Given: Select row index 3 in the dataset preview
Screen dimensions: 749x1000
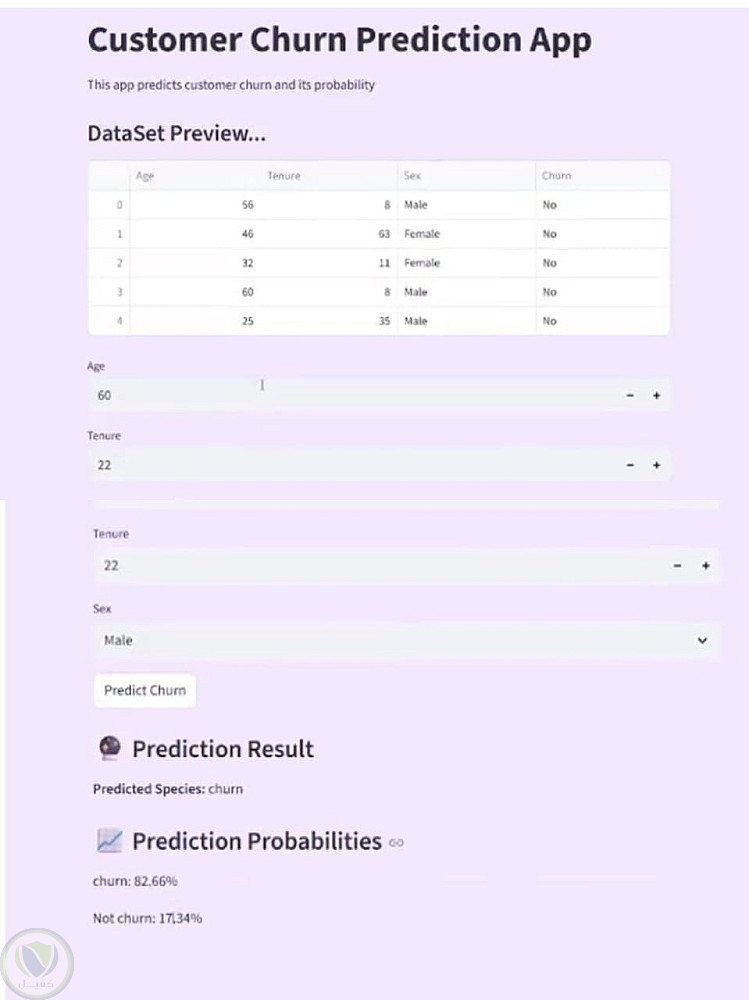Looking at the screenshot, I should pos(119,292).
